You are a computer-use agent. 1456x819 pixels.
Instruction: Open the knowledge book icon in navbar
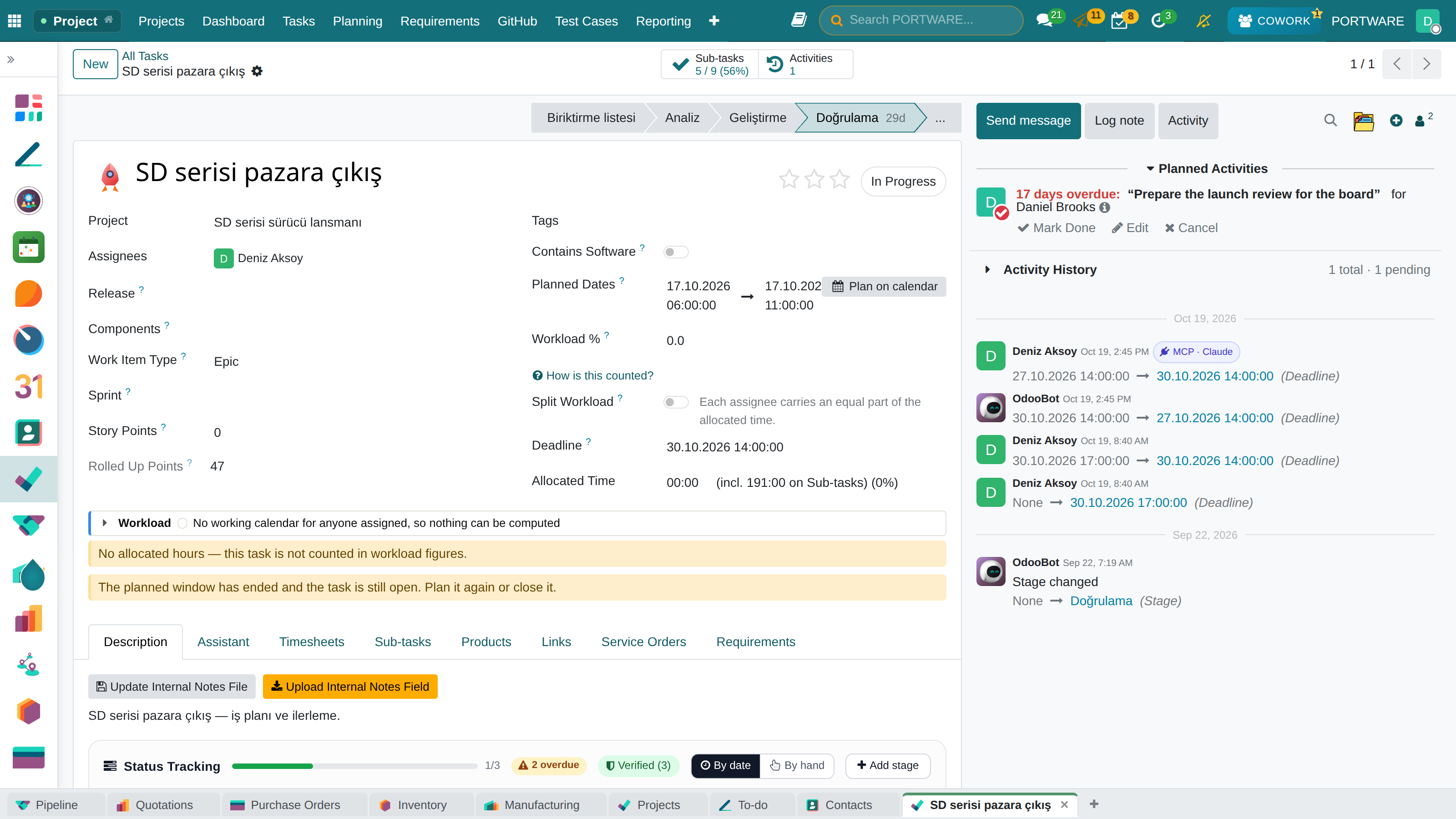pos(798,20)
